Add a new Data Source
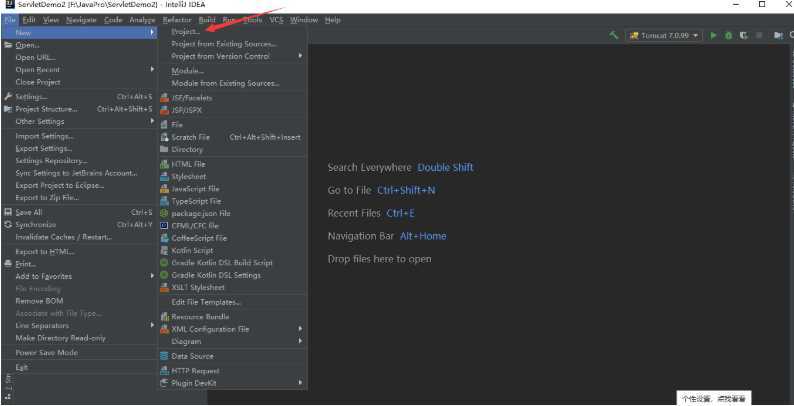 pyautogui.click(x=192, y=356)
